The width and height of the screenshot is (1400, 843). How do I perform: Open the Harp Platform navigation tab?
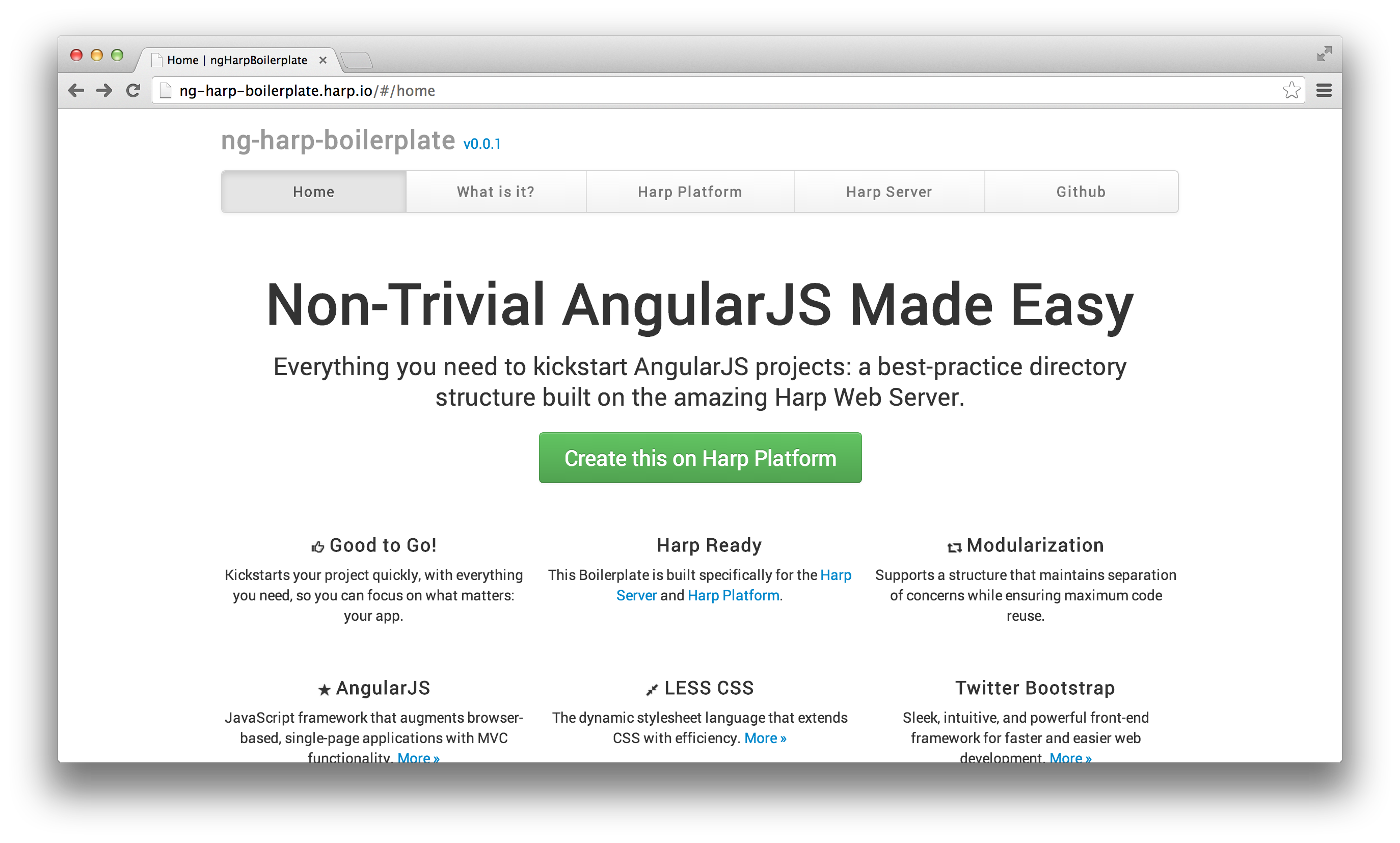tap(690, 192)
